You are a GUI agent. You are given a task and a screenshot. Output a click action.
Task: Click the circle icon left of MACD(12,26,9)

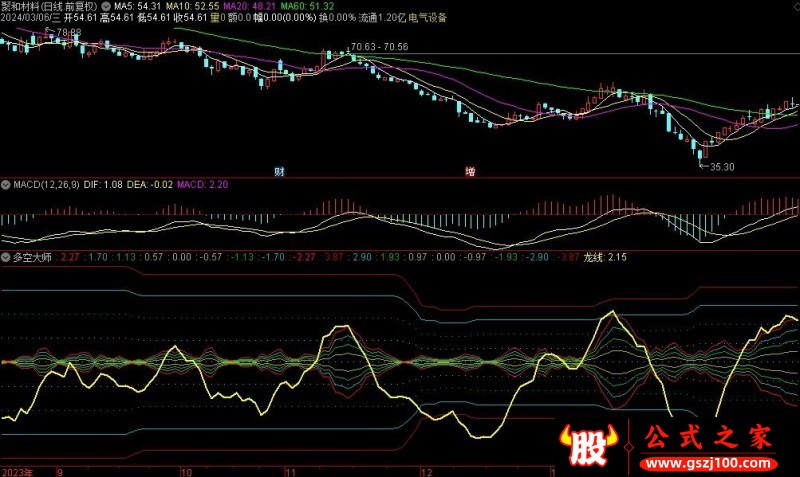5,185
